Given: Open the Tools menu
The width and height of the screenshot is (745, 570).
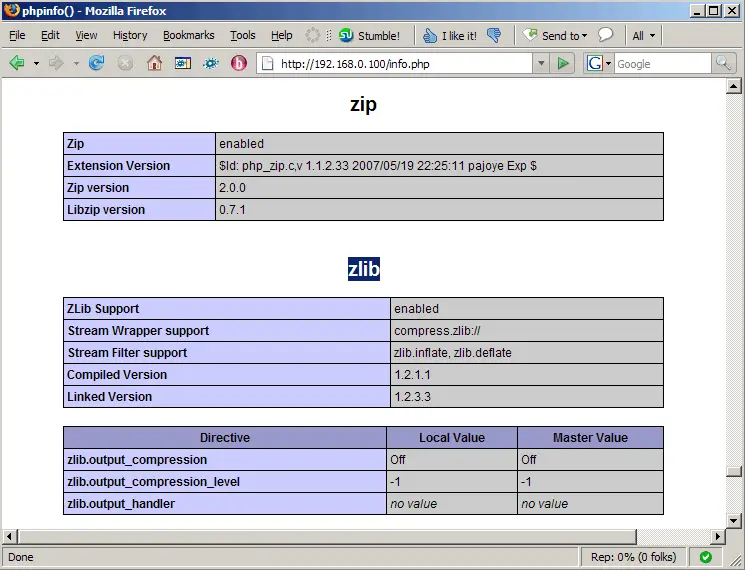Looking at the screenshot, I should (242, 35).
